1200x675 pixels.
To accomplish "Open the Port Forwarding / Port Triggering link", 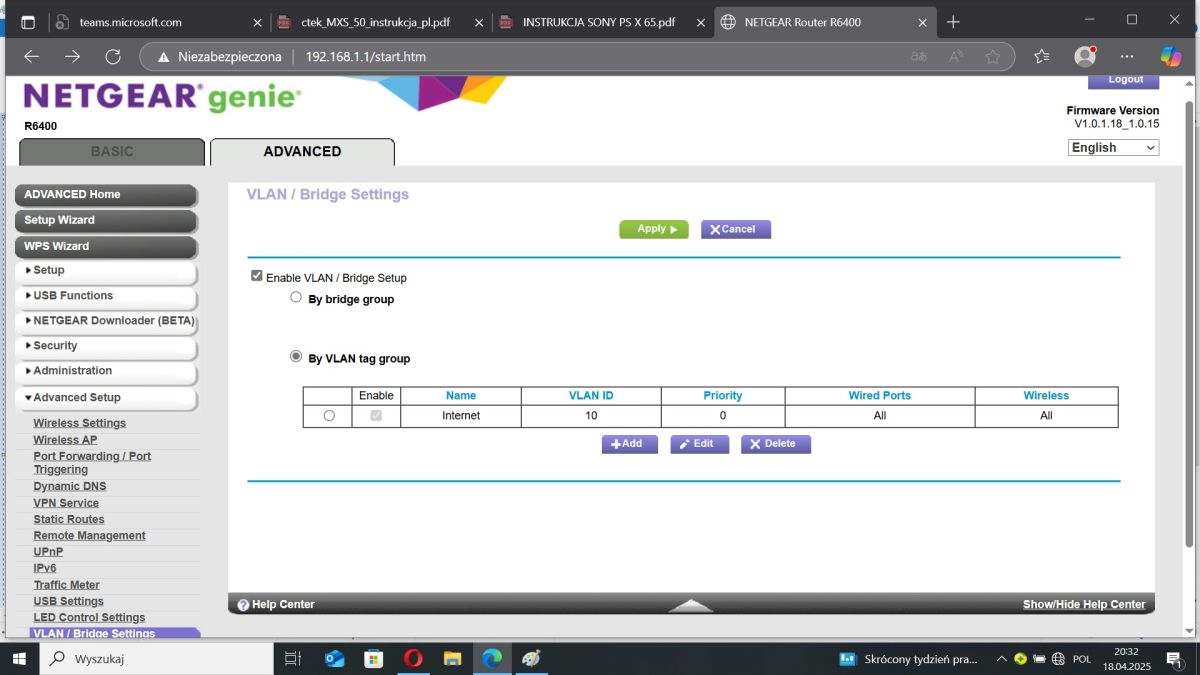I will click(x=92, y=463).
